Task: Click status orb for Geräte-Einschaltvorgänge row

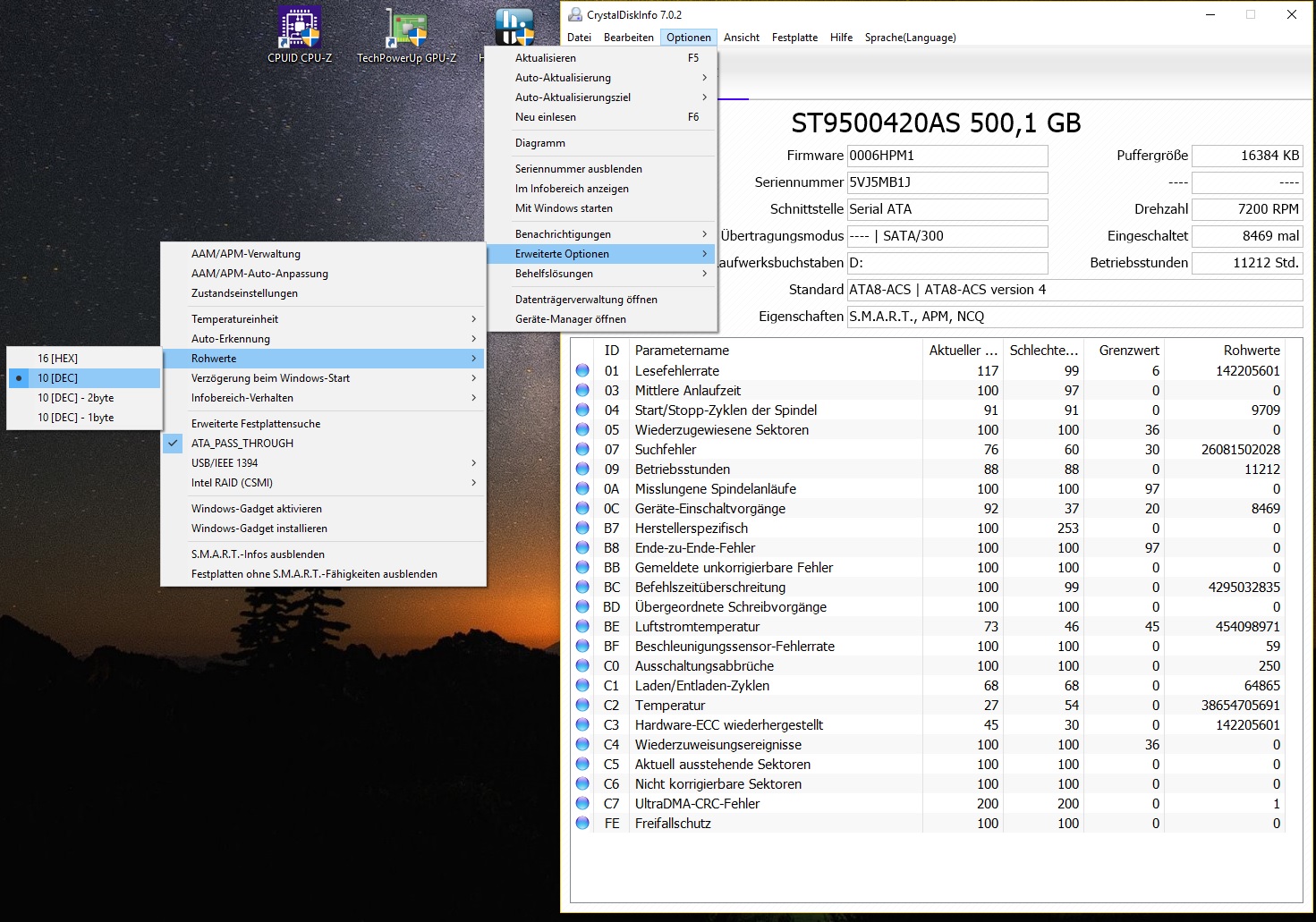Action: point(582,508)
